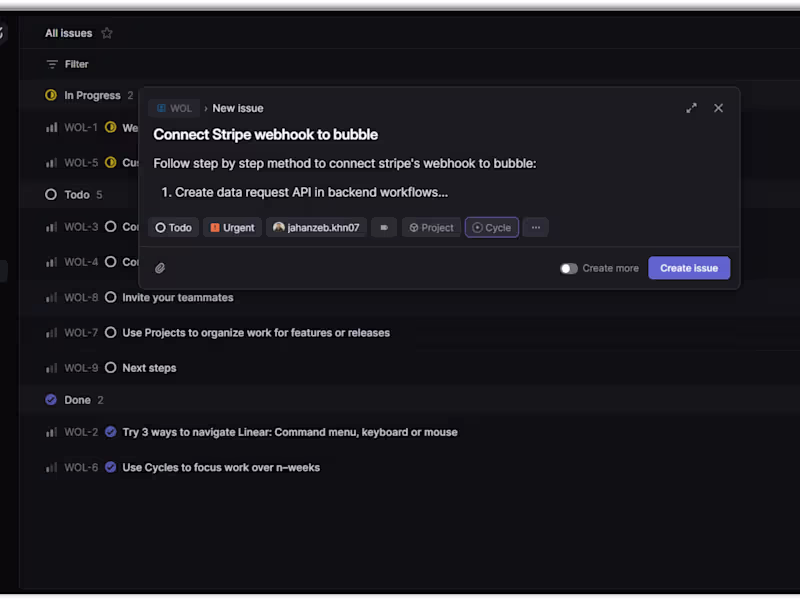Open the Project selector
Screen dimensions: 800x600
point(431,228)
